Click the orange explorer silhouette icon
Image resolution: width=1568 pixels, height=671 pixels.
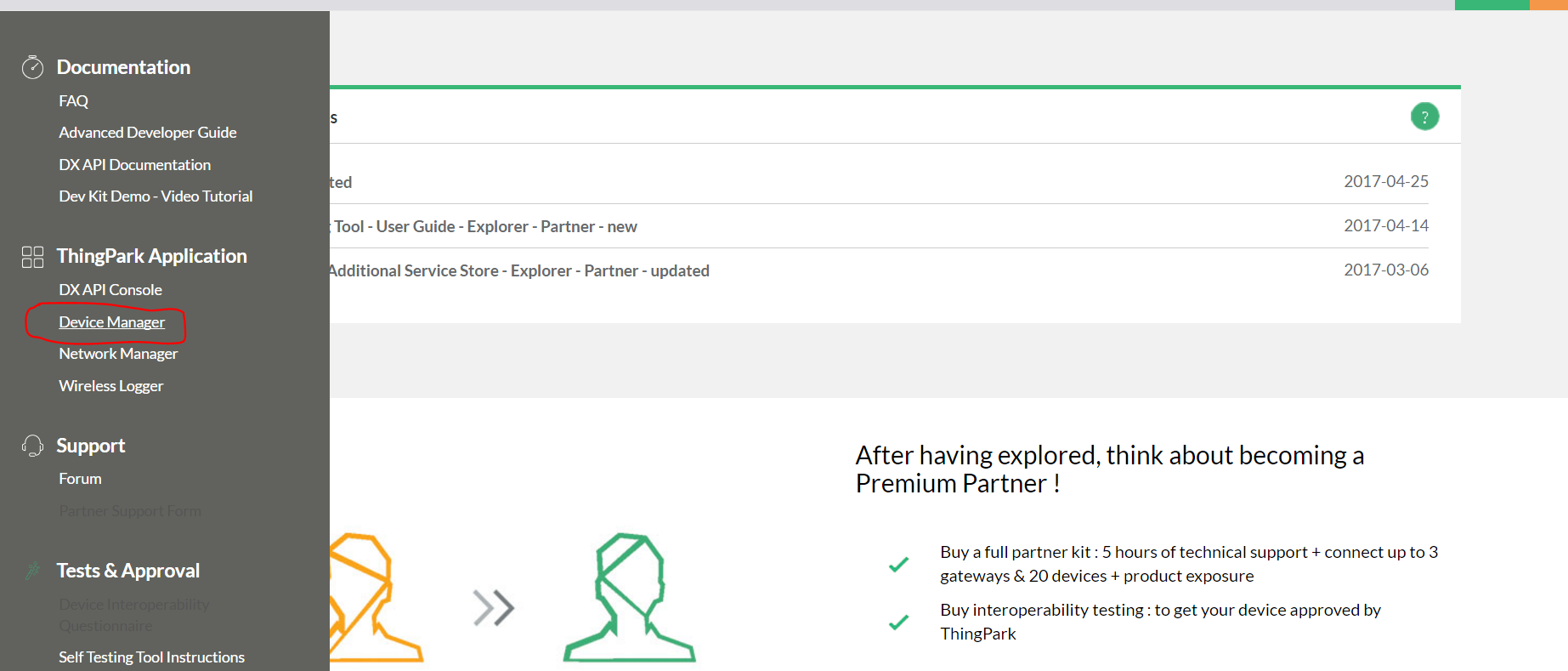pyautogui.click(x=376, y=598)
